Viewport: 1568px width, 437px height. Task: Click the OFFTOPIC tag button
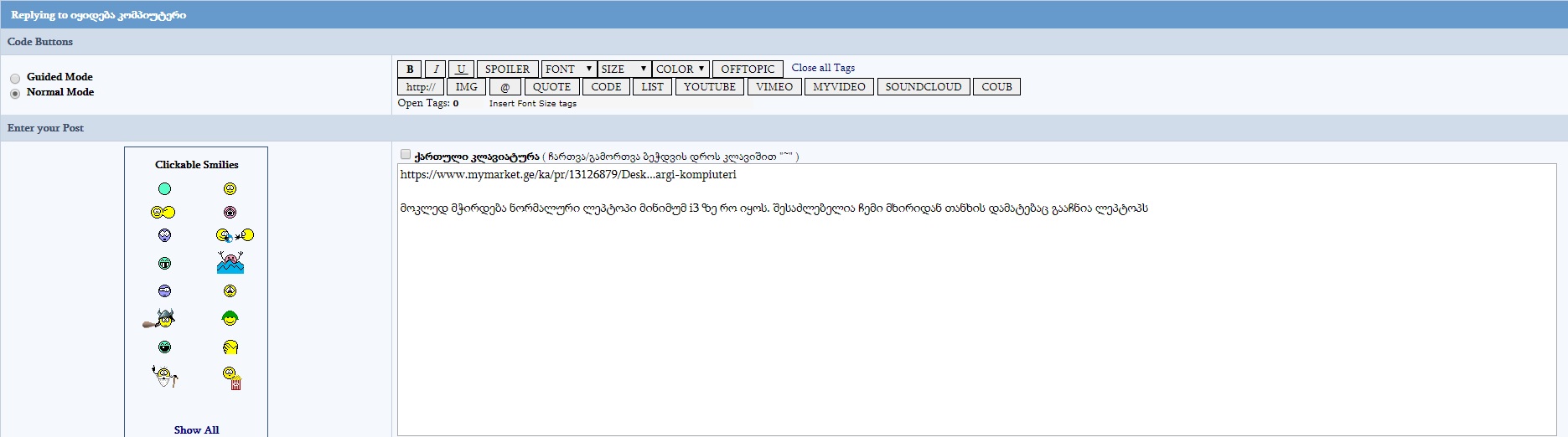(x=748, y=69)
